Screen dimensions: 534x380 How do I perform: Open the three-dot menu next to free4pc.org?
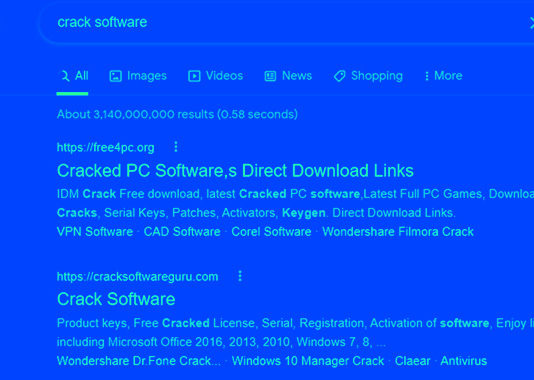(176, 147)
